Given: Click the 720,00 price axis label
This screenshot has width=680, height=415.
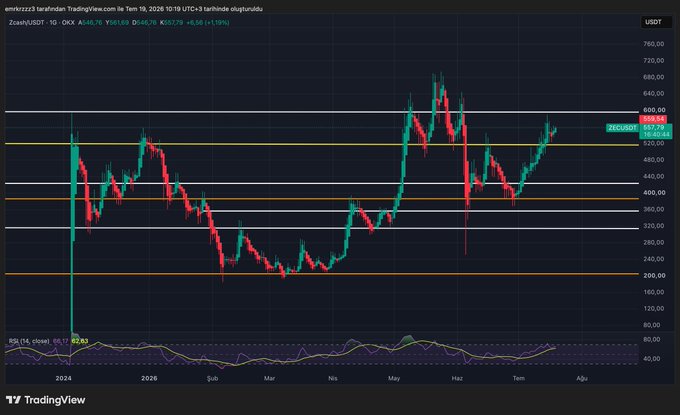Looking at the screenshot, I should (654, 60).
